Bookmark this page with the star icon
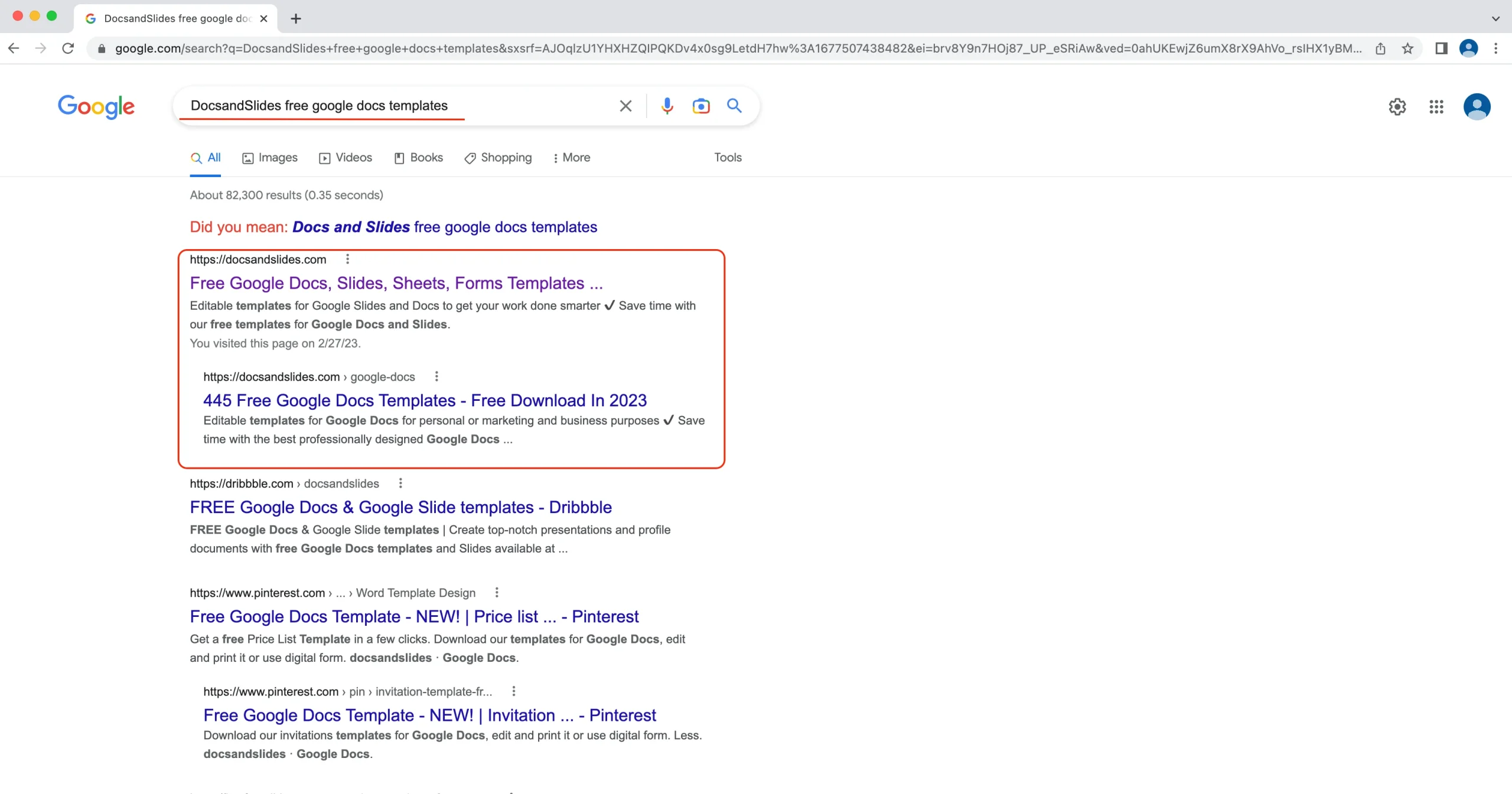The image size is (1512, 794). tap(1406, 48)
